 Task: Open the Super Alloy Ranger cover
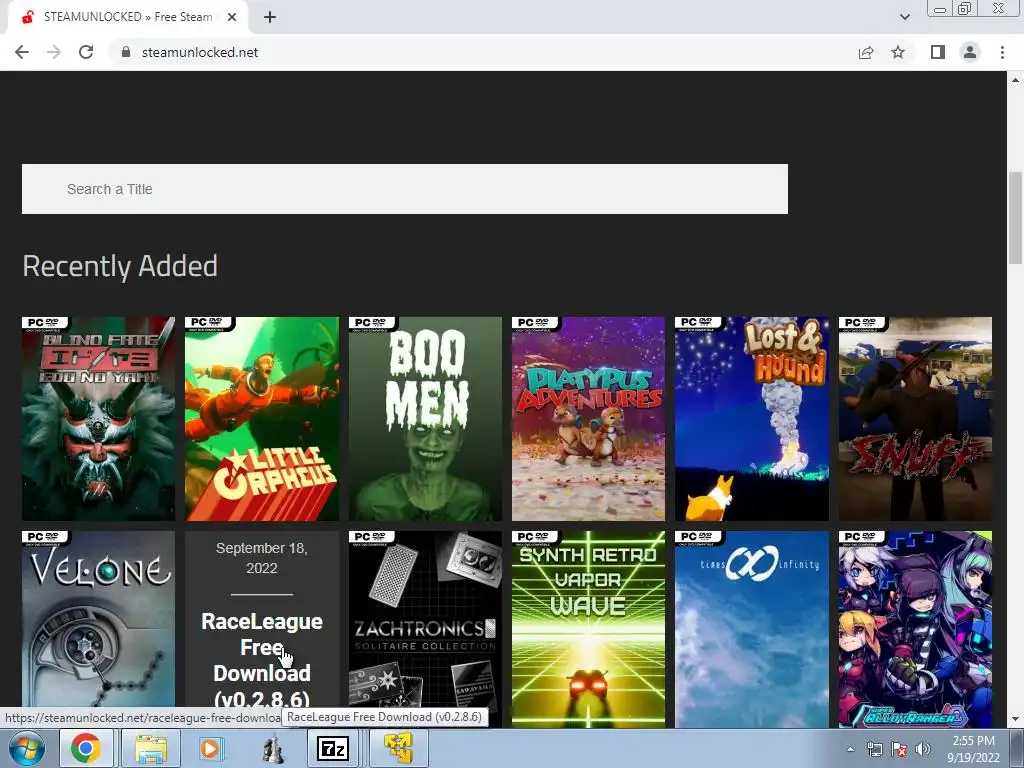[915, 629]
